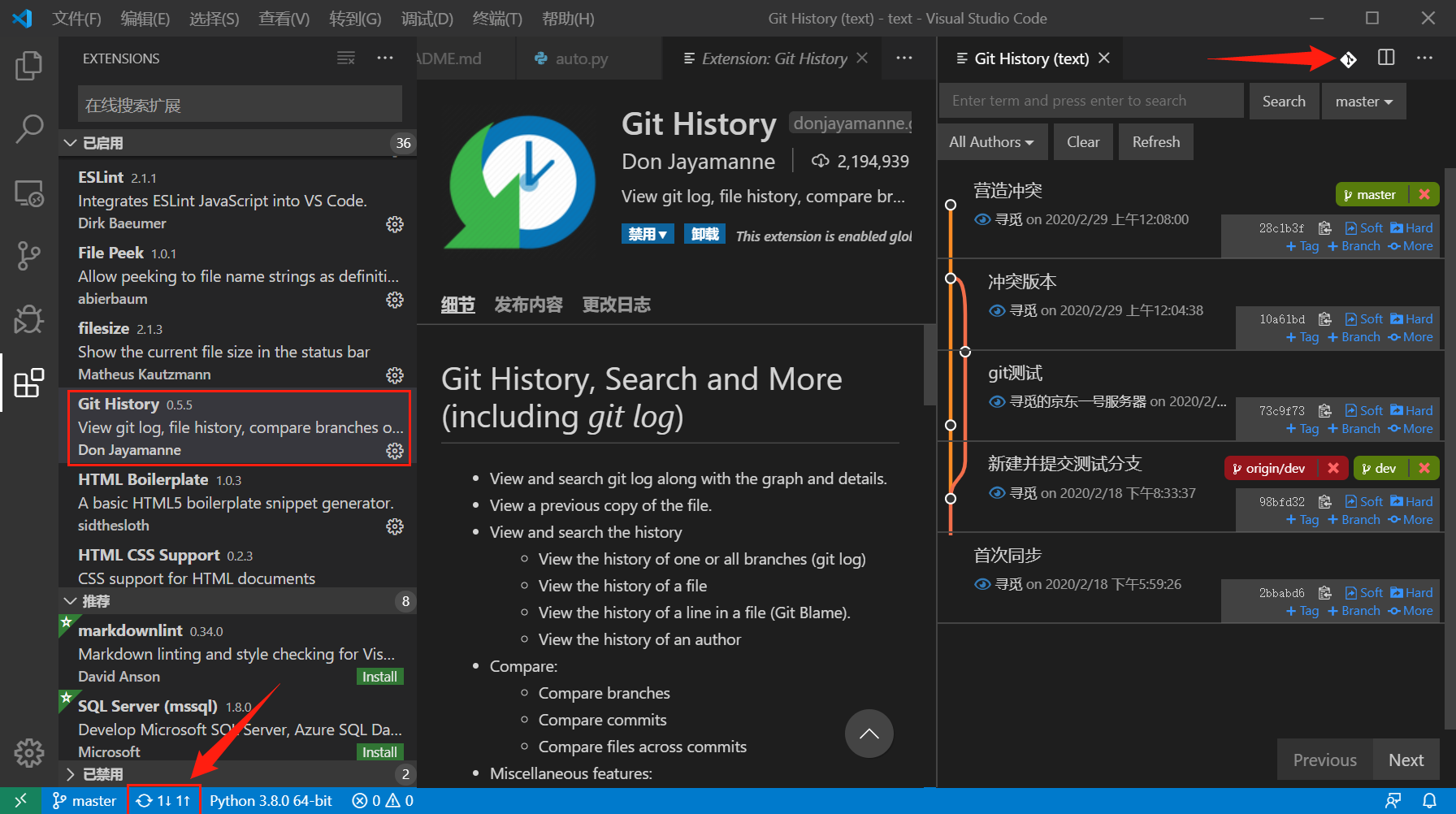
Task: Open more actions in Git History editor group
Action: click(1424, 58)
